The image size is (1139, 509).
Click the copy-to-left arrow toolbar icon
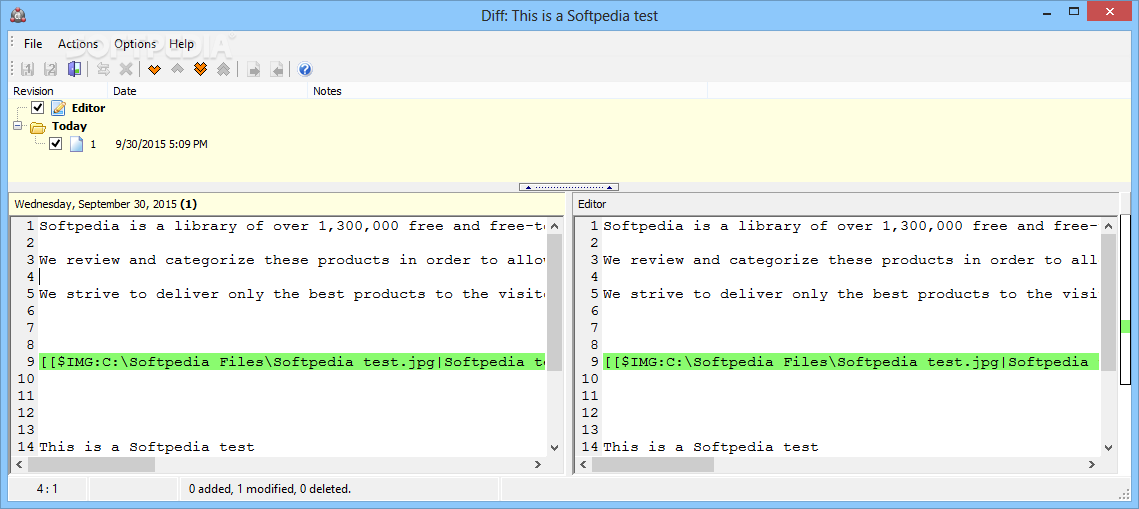[276, 70]
